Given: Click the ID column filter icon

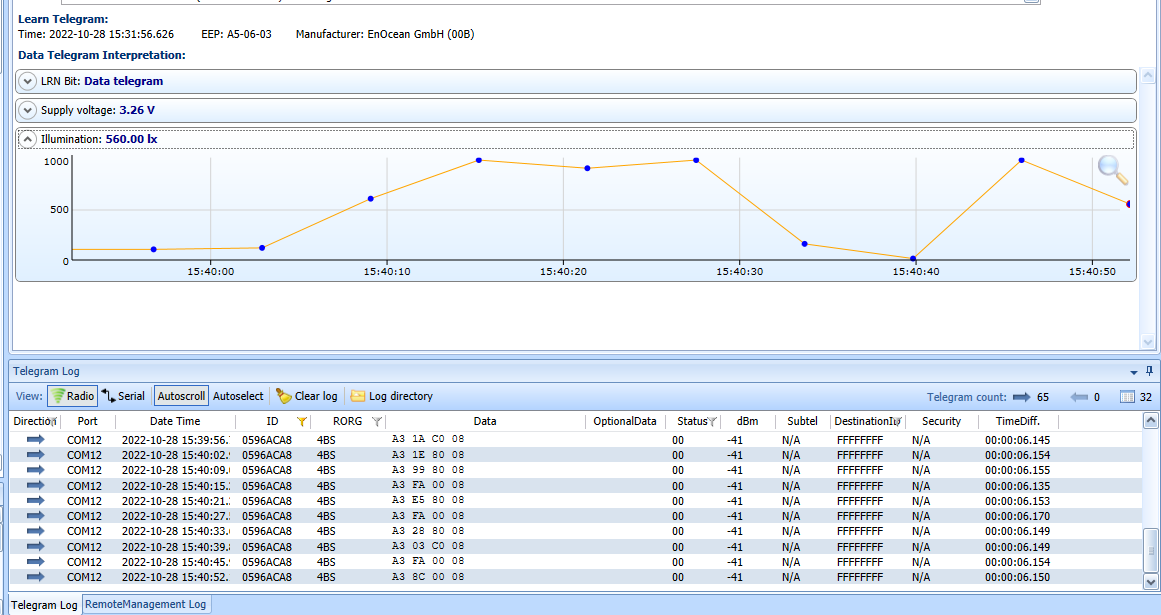Looking at the screenshot, I should [x=301, y=422].
